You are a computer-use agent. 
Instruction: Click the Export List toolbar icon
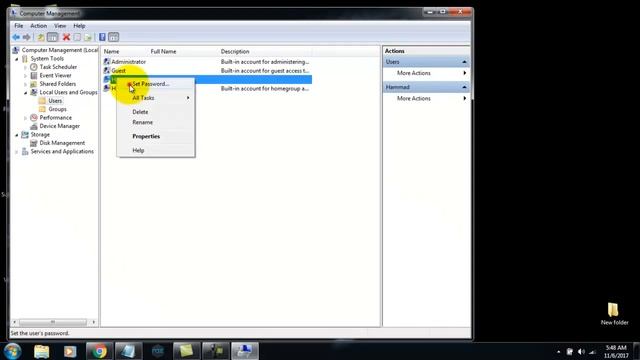pyautogui.click(x=88, y=38)
